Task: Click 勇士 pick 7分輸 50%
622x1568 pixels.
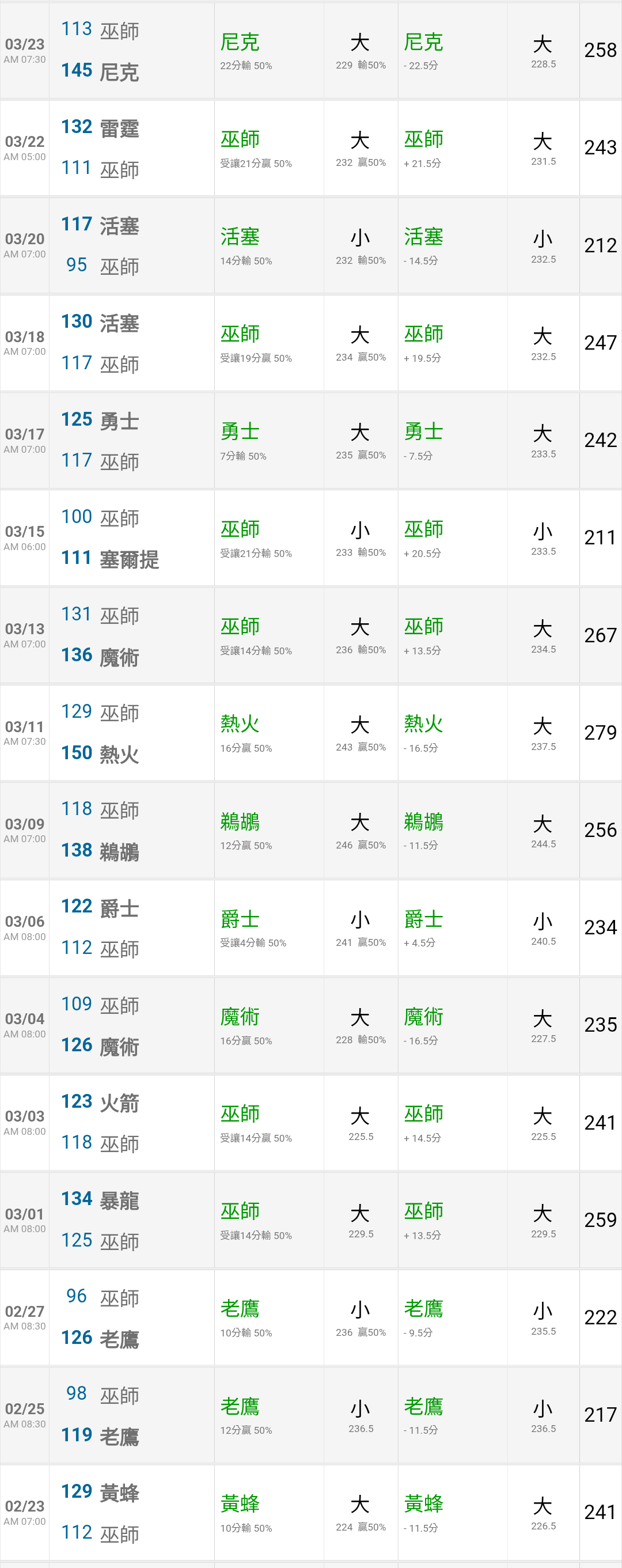Action: tap(269, 440)
